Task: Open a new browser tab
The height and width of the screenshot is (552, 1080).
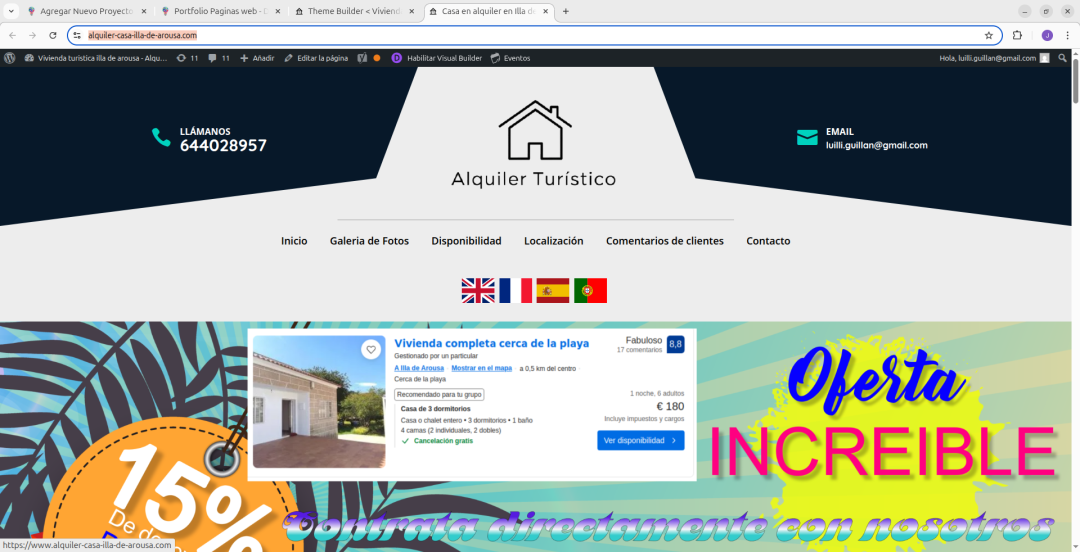Action: (565, 12)
